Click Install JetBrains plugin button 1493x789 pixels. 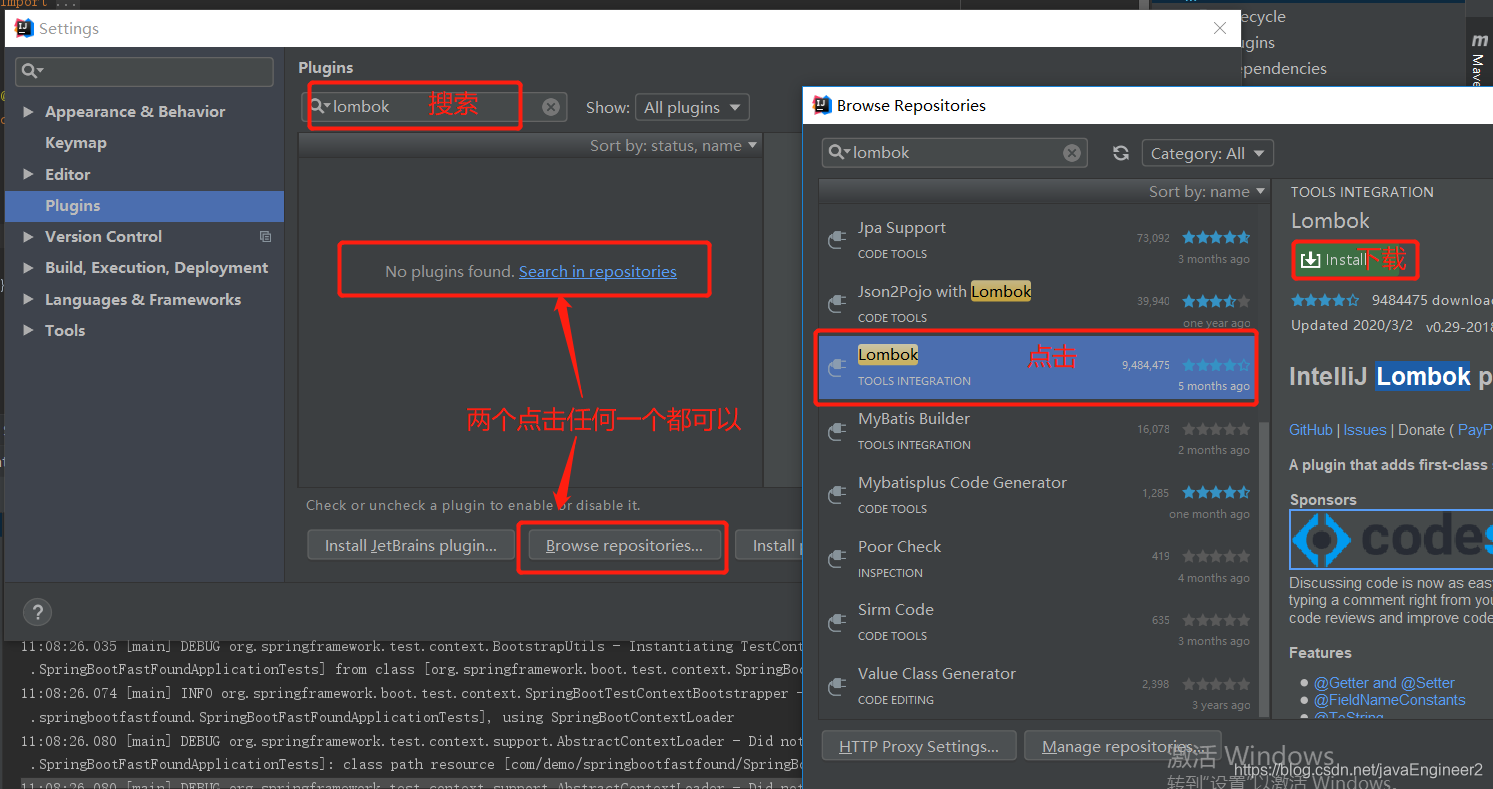coord(410,546)
